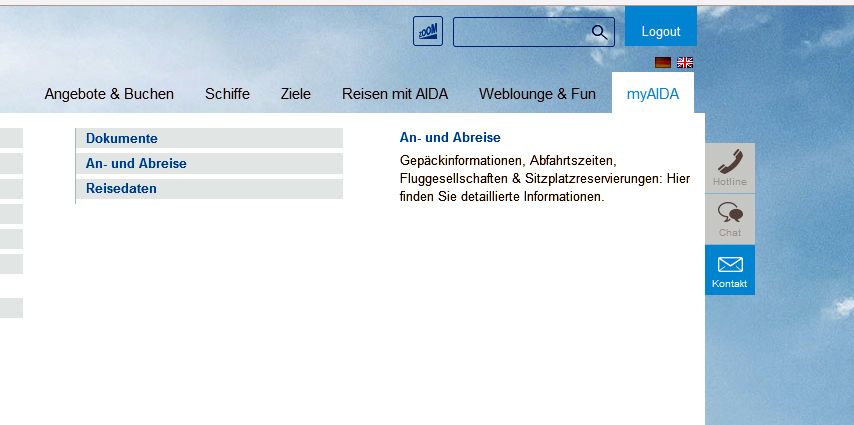Focus the search input field

coord(520,32)
